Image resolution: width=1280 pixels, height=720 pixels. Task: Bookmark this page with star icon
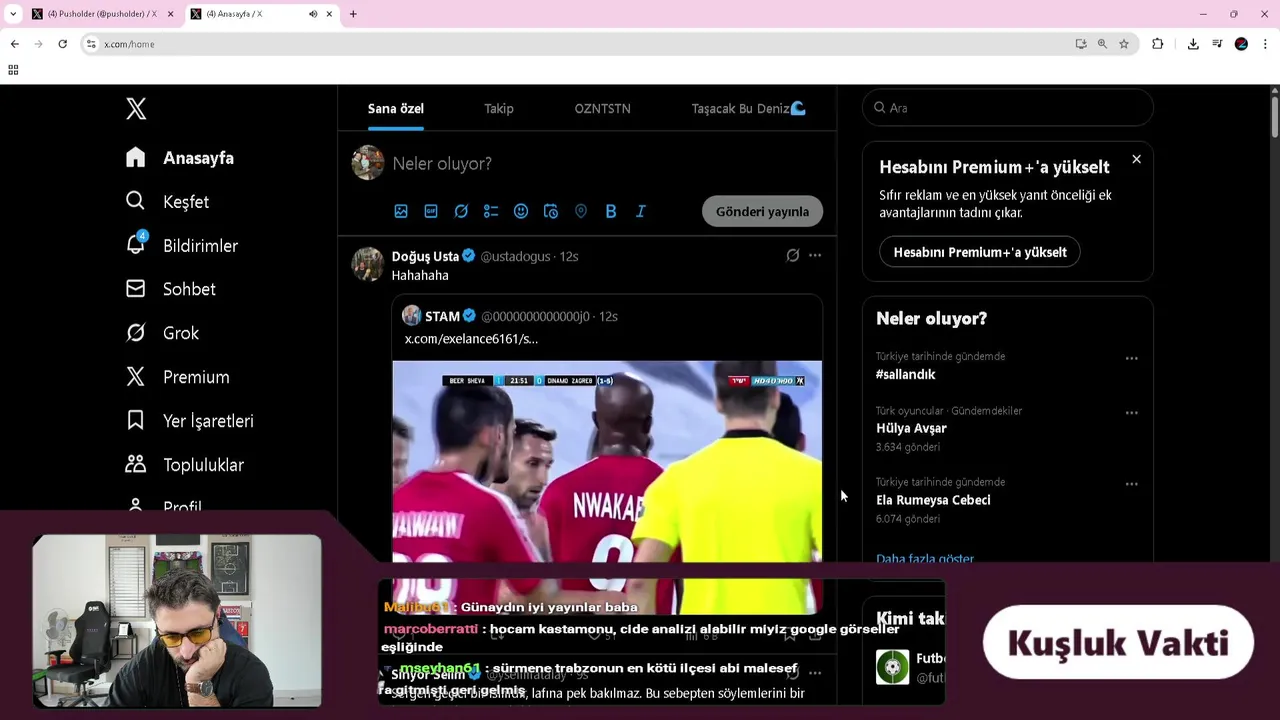pyautogui.click(x=1124, y=44)
